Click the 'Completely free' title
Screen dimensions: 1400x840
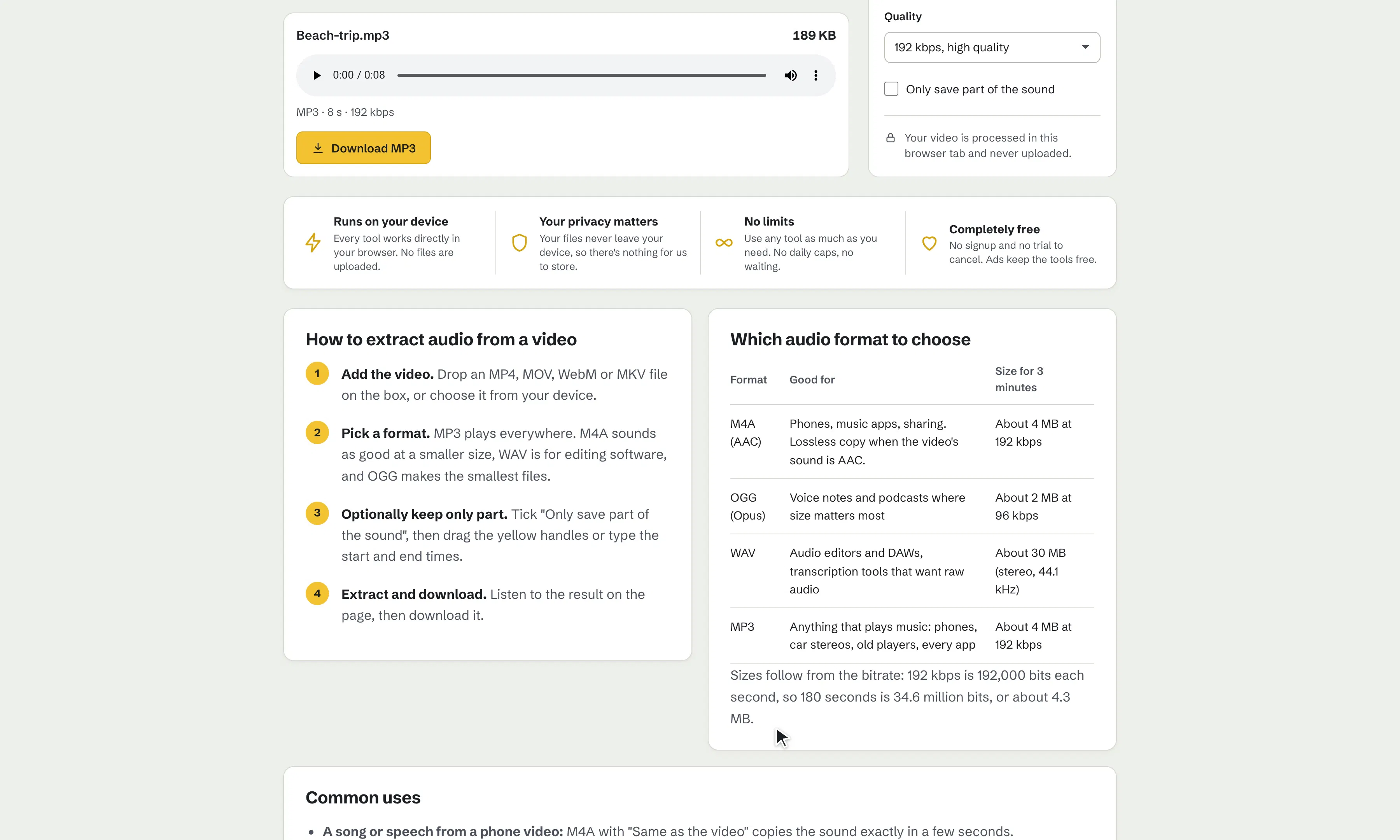tap(994, 229)
